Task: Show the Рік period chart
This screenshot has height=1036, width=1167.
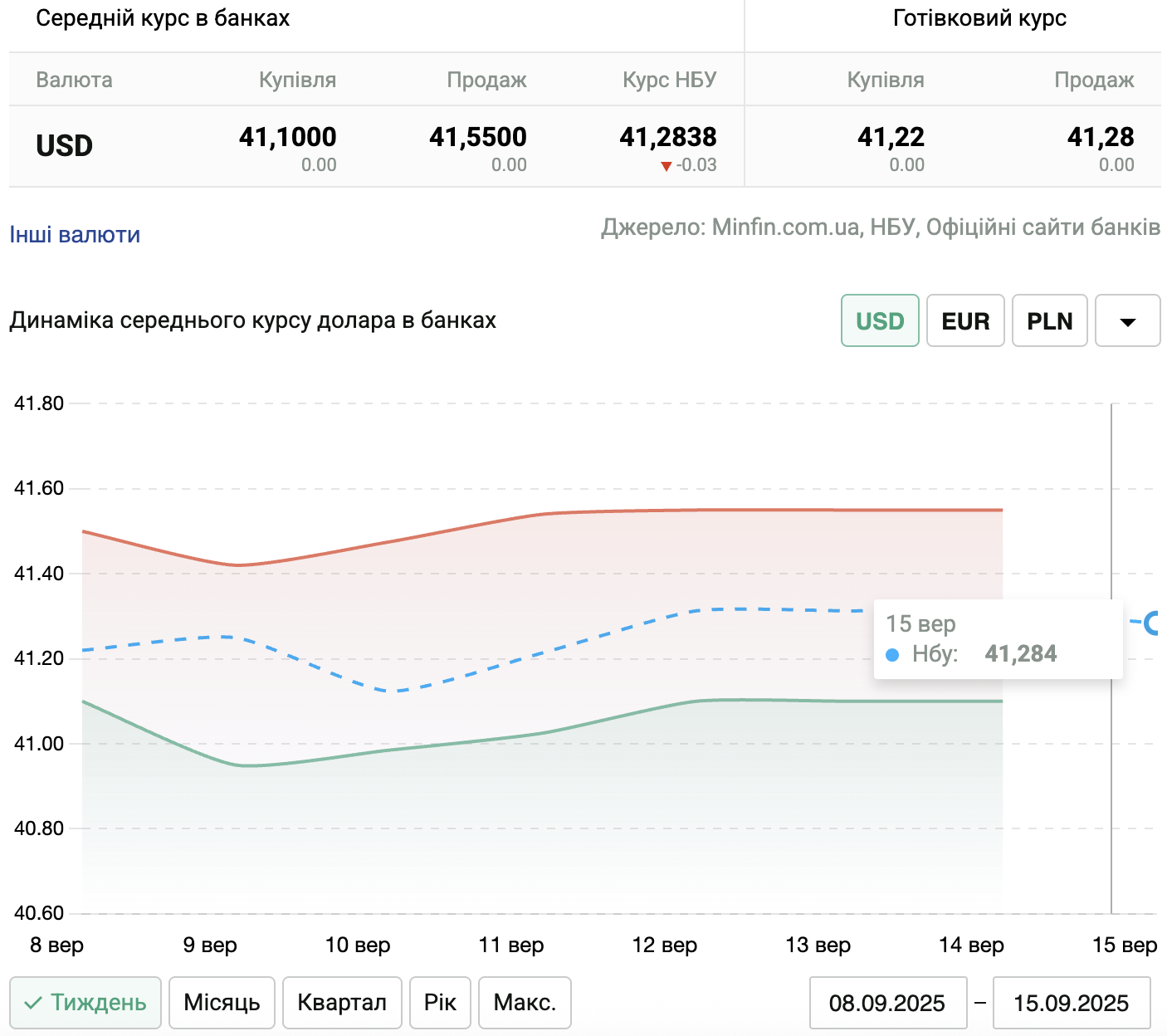Action: 440,1003
